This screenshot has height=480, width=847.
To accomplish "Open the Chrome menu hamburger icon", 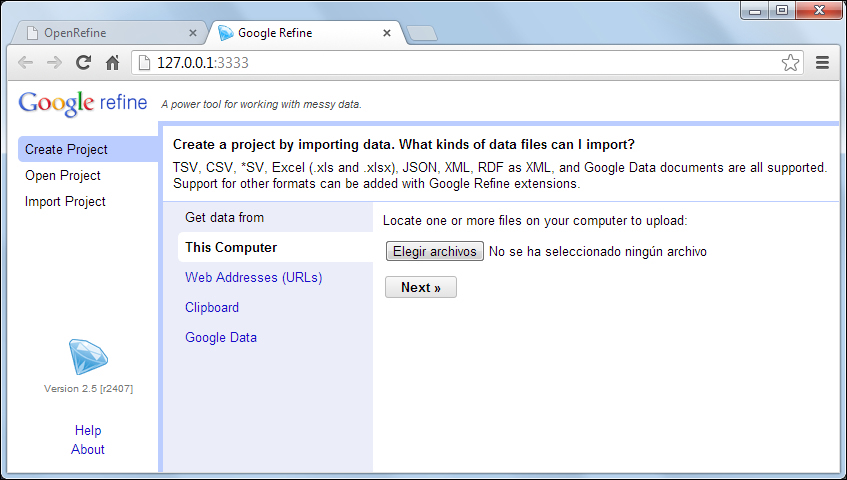I will pyautogui.click(x=822, y=63).
